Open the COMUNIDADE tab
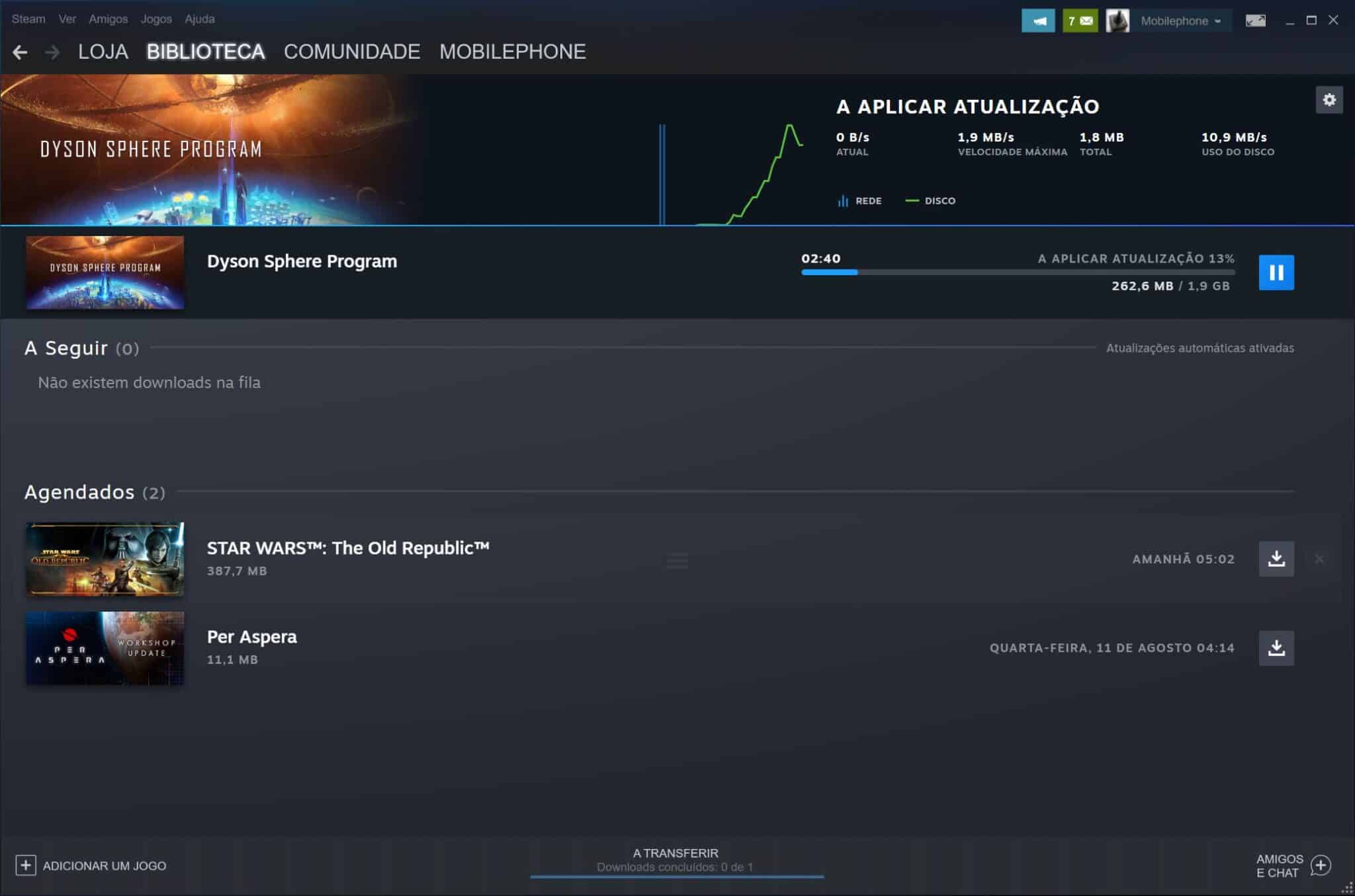 coord(352,52)
